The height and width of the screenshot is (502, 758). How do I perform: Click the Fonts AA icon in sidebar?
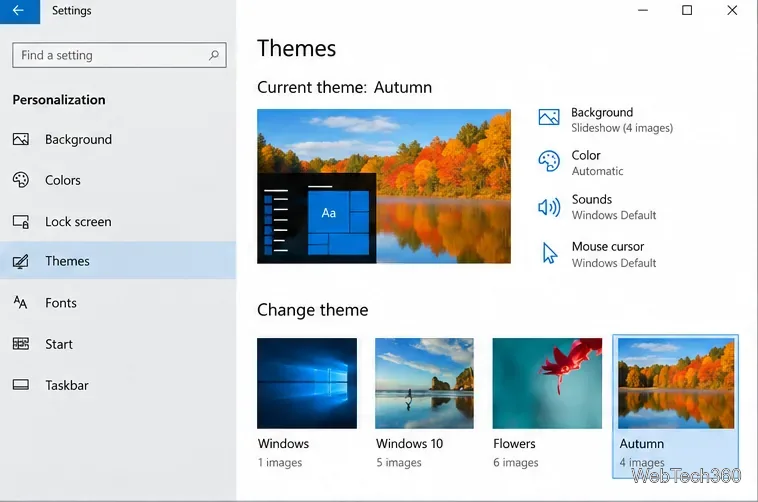pos(20,303)
